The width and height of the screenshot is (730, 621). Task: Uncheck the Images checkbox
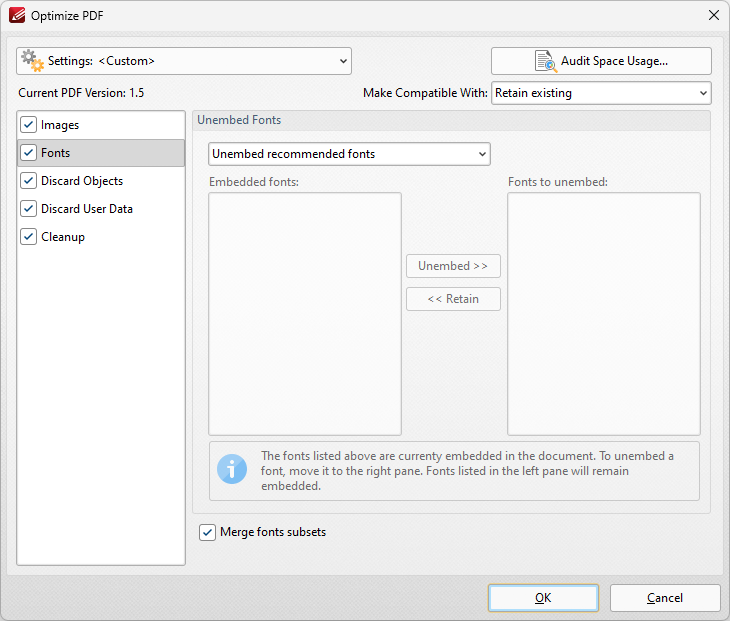pos(28,125)
